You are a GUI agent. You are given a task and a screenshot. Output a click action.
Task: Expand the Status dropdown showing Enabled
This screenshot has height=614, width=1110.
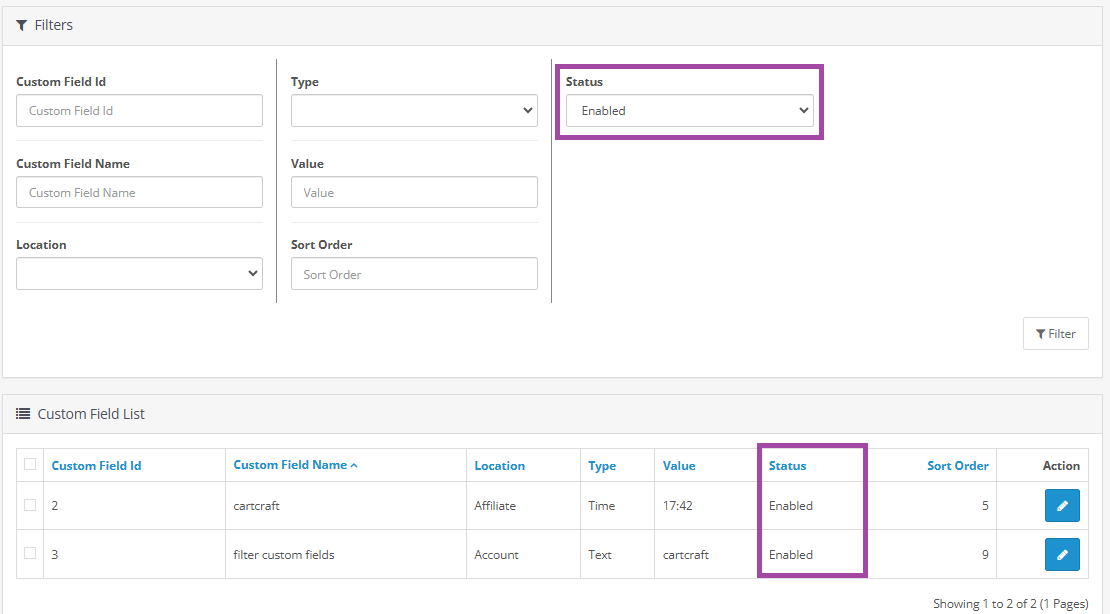pyautogui.click(x=689, y=111)
